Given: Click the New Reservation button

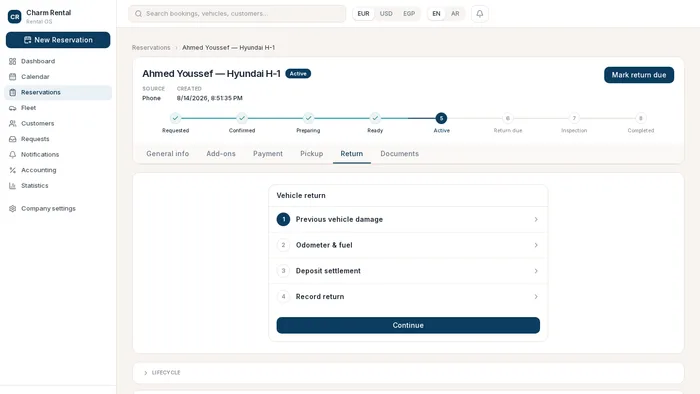Looking at the screenshot, I should point(58,40).
